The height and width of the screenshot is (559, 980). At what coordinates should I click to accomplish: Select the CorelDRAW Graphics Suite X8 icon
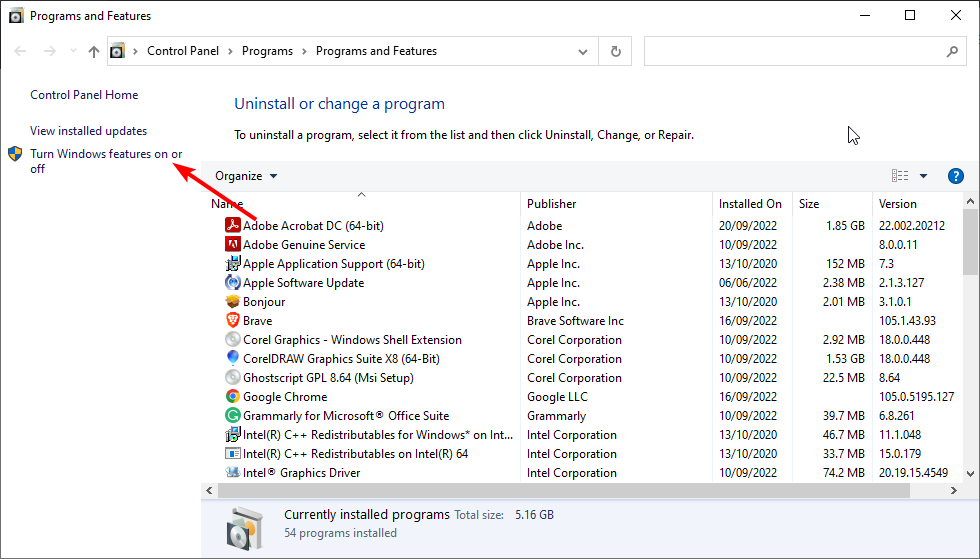(x=232, y=358)
